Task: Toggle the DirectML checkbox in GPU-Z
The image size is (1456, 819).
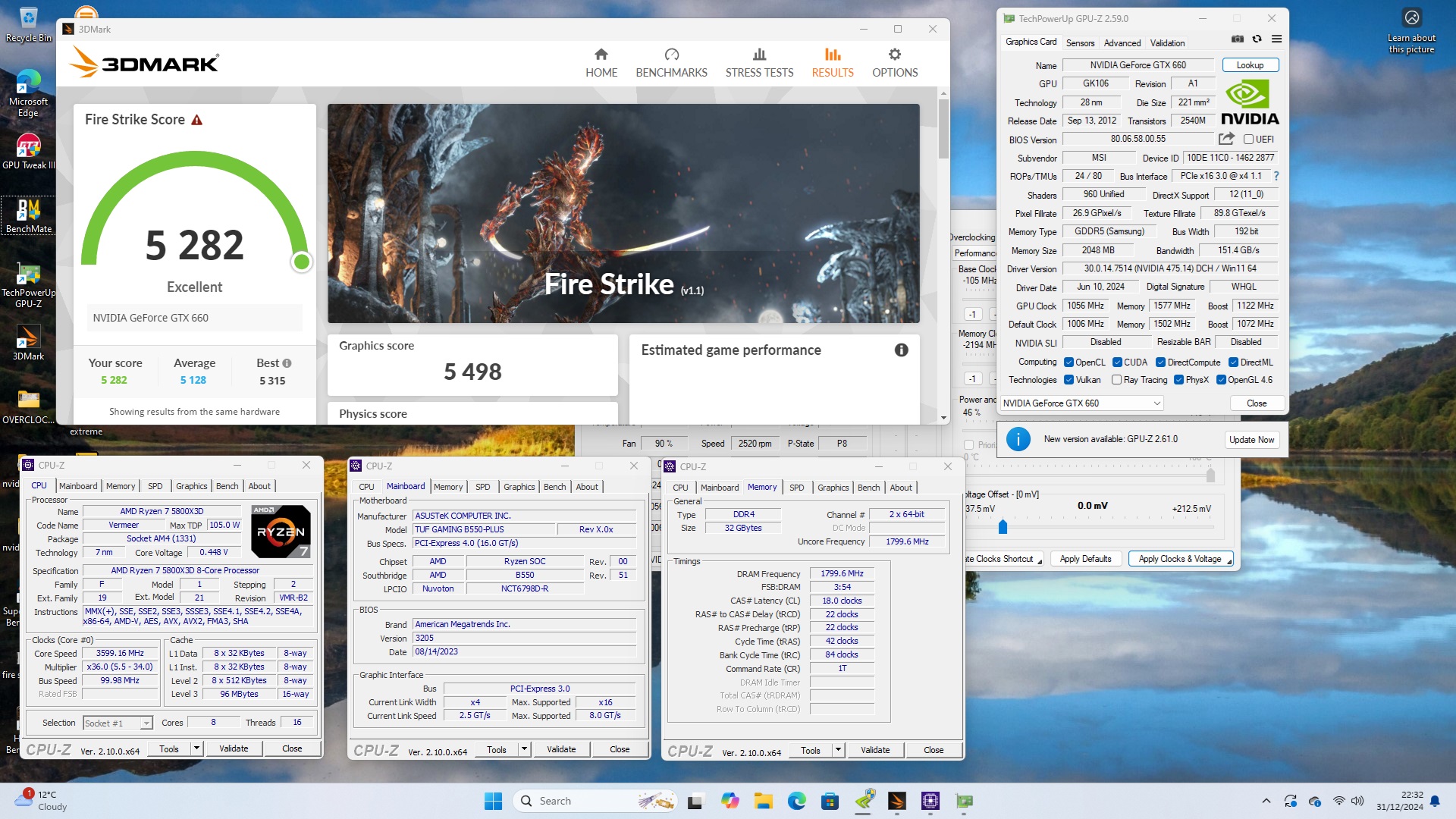Action: coord(1233,362)
